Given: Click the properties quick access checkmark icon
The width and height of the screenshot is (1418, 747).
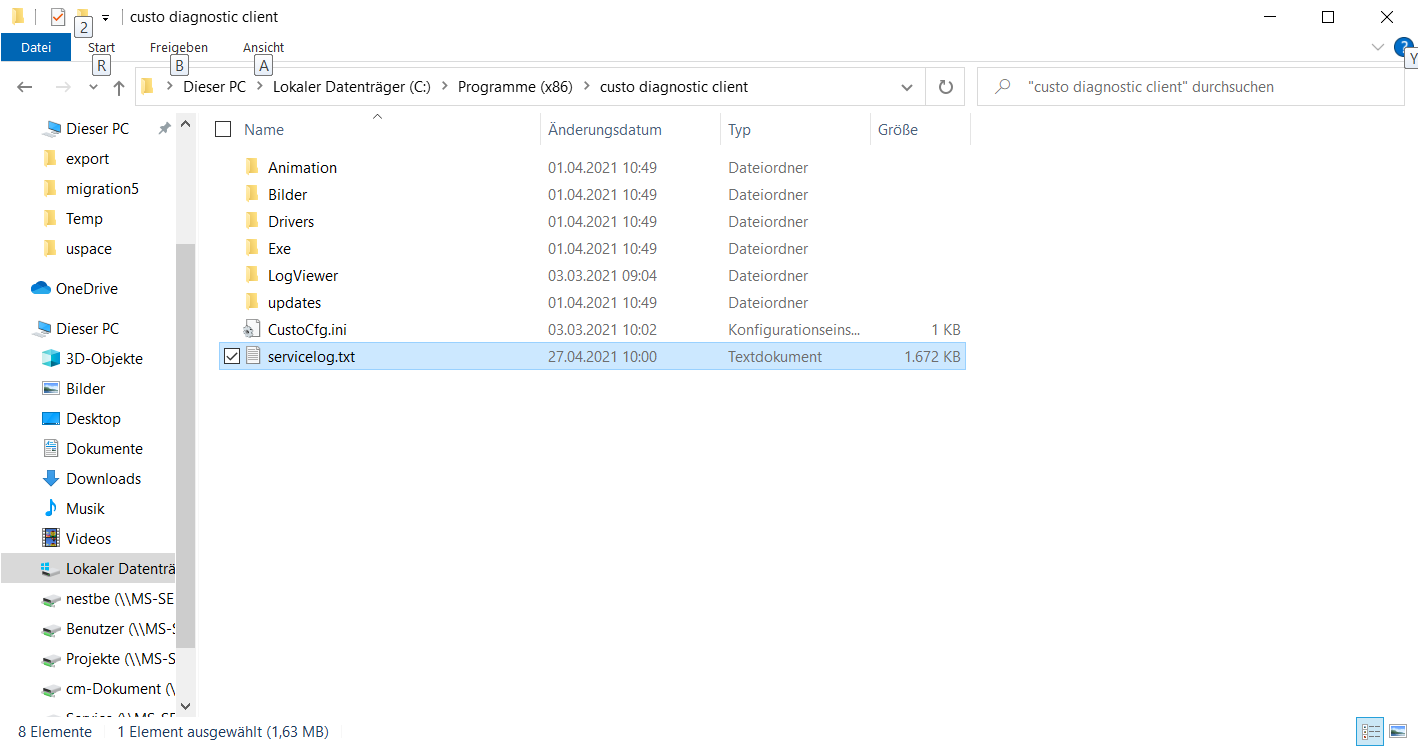Looking at the screenshot, I should click(x=58, y=17).
